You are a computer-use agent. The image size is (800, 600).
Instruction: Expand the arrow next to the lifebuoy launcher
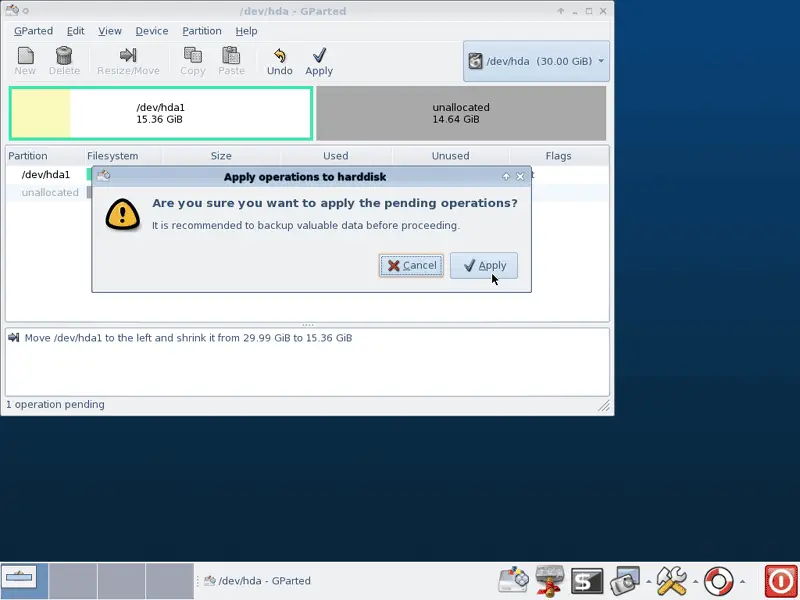click(x=742, y=581)
